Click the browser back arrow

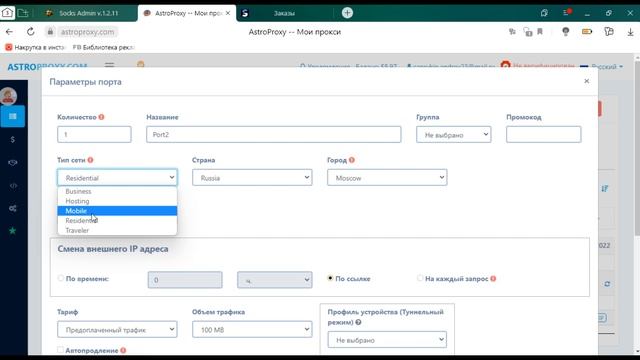9,31
